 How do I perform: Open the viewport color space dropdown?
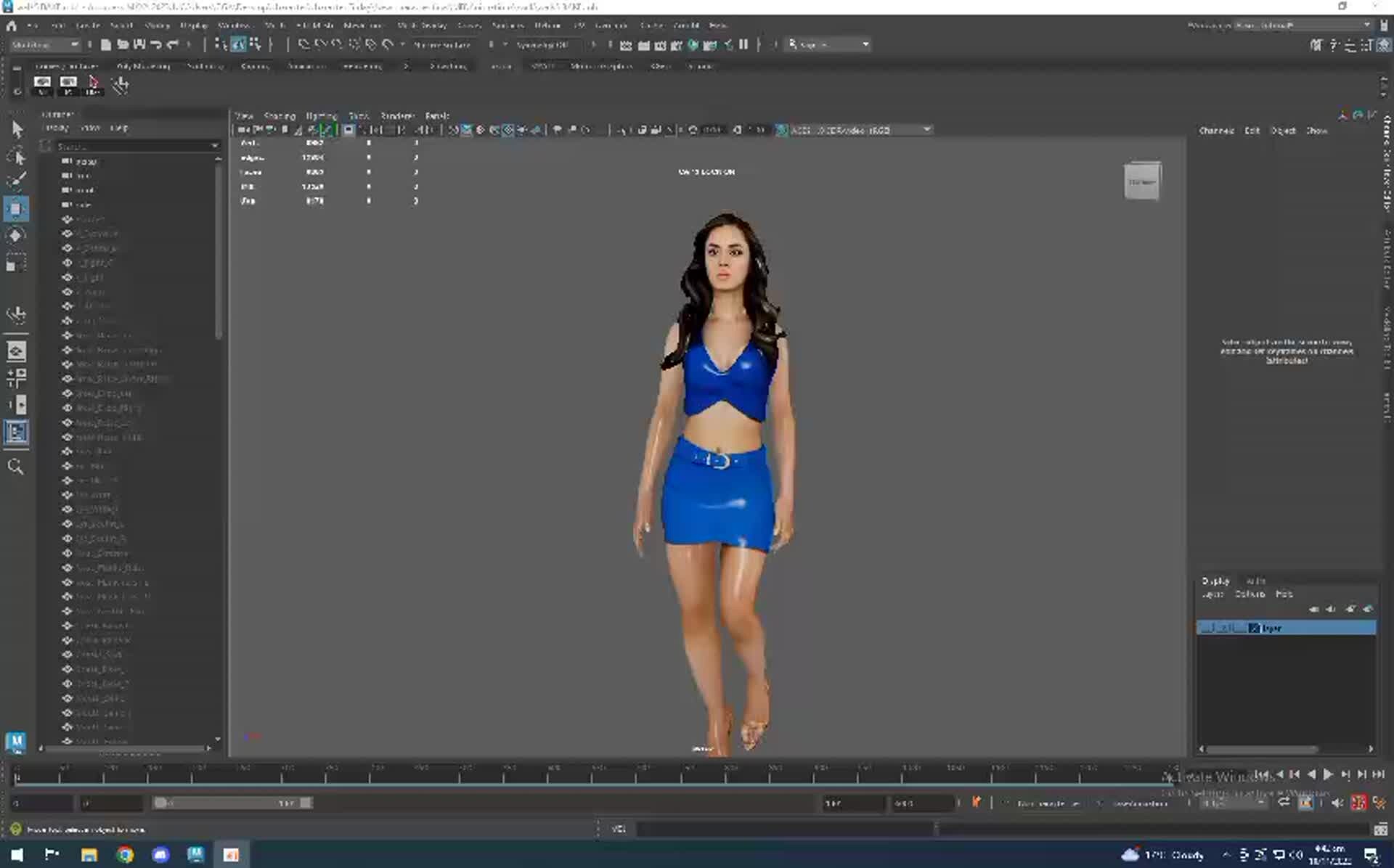click(x=857, y=130)
